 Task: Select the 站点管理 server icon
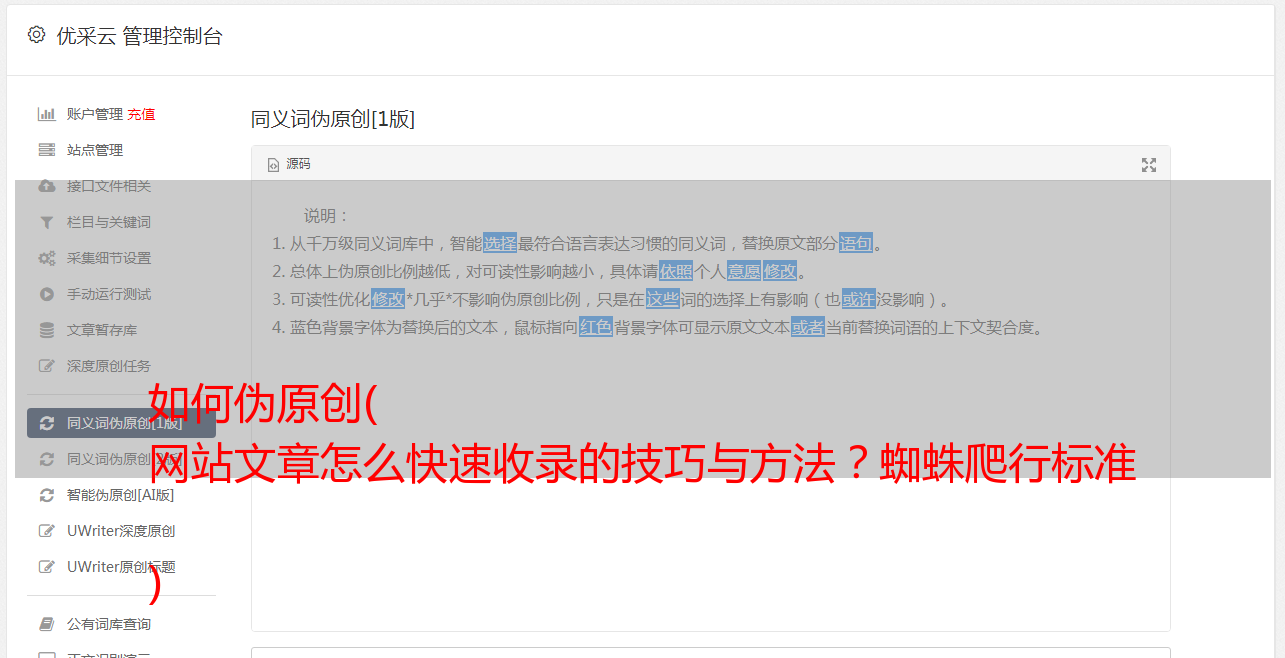coord(46,150)
